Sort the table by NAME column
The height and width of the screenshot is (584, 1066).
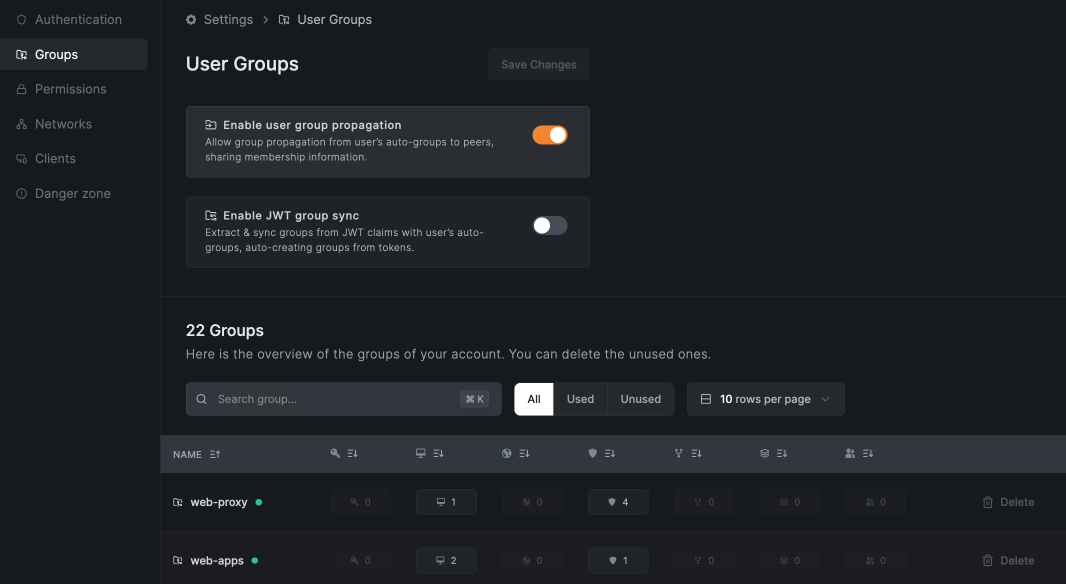click(196, 454)
